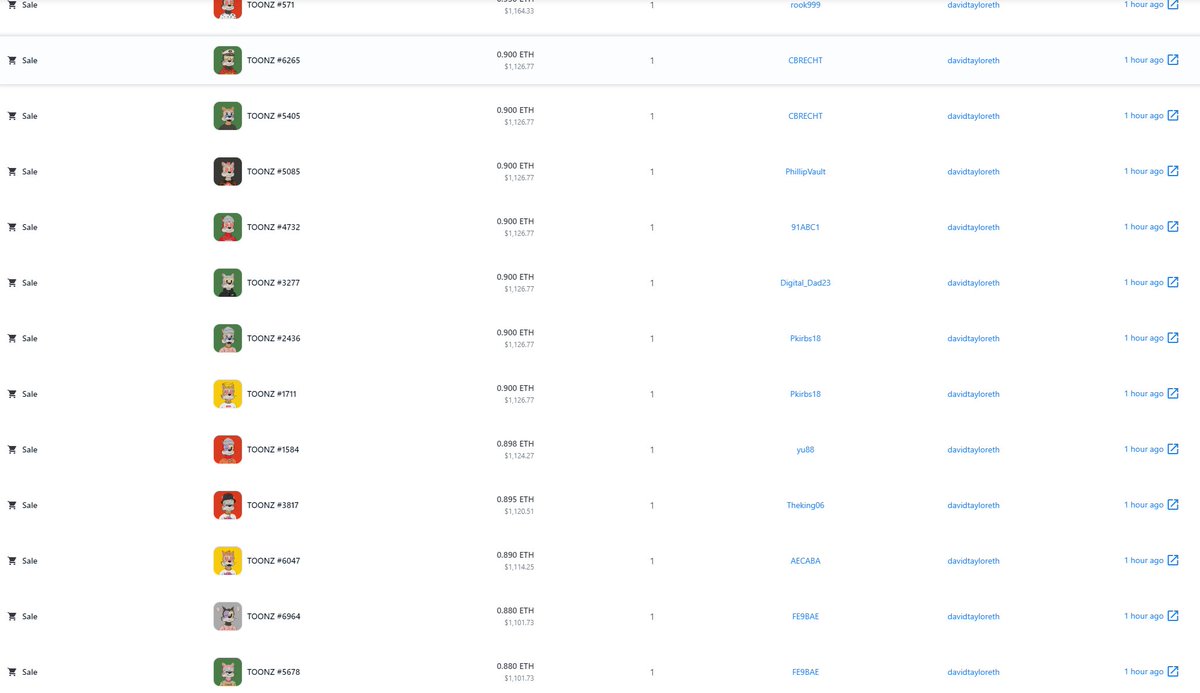Open external link icon for TOONZ #6964 row
Screen dimensions: 1200x693
(x=1173, y=616)
